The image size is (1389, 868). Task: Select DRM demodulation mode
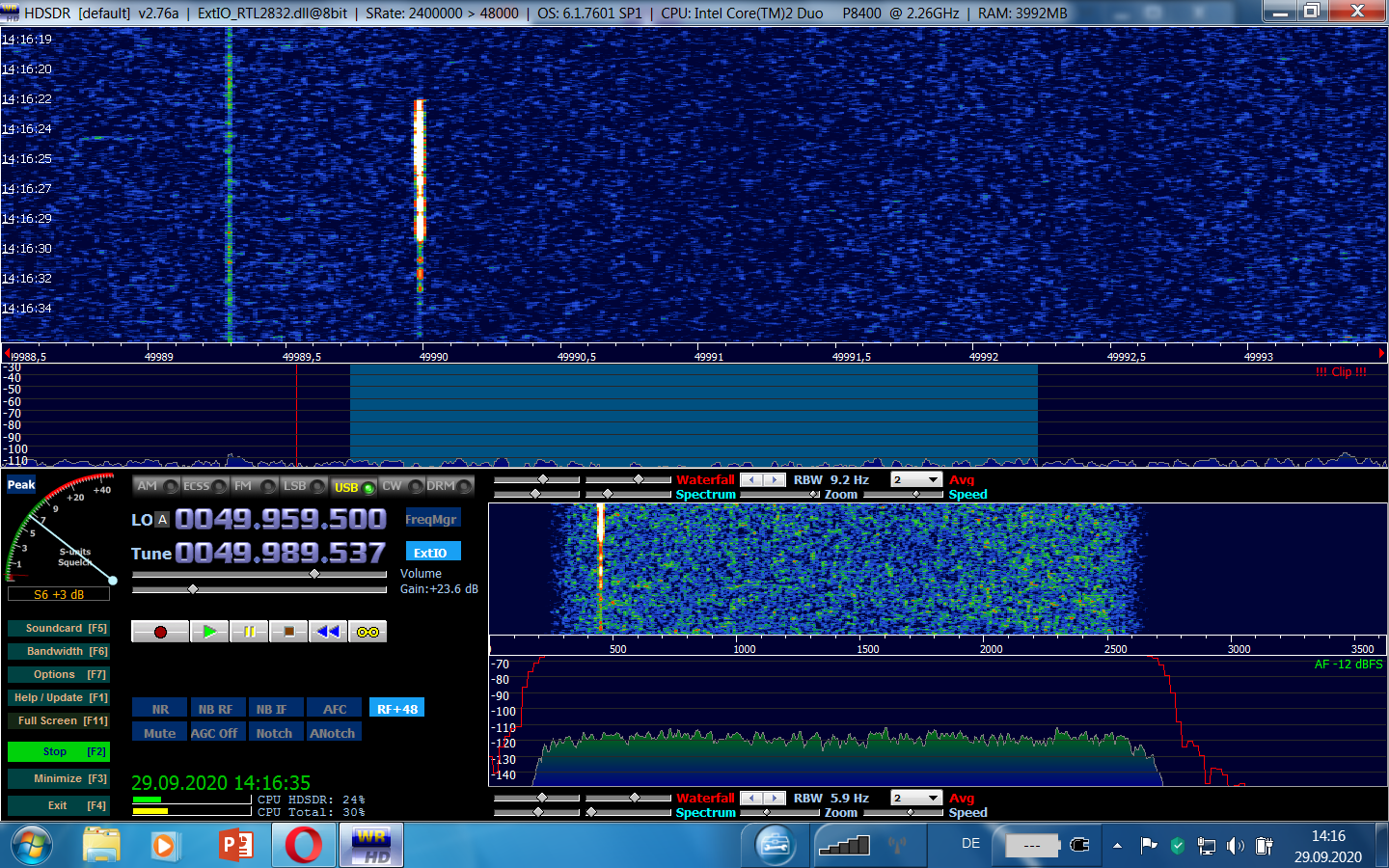(x=449, y=486)
